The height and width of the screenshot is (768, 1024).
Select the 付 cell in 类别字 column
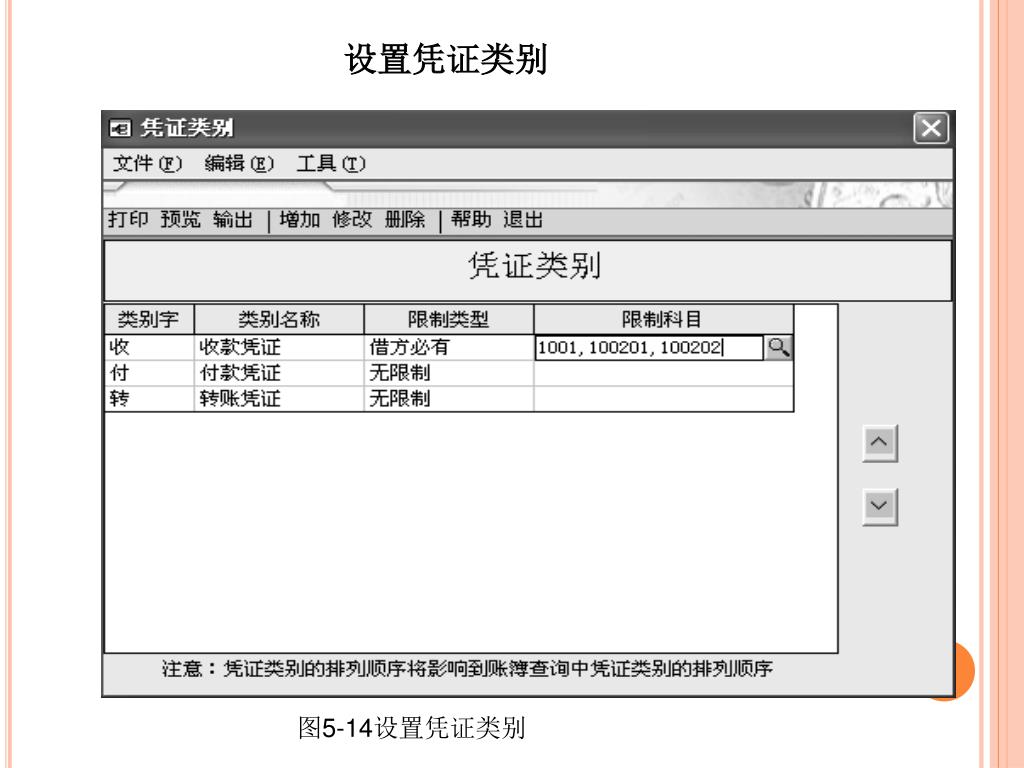point(149,373)
